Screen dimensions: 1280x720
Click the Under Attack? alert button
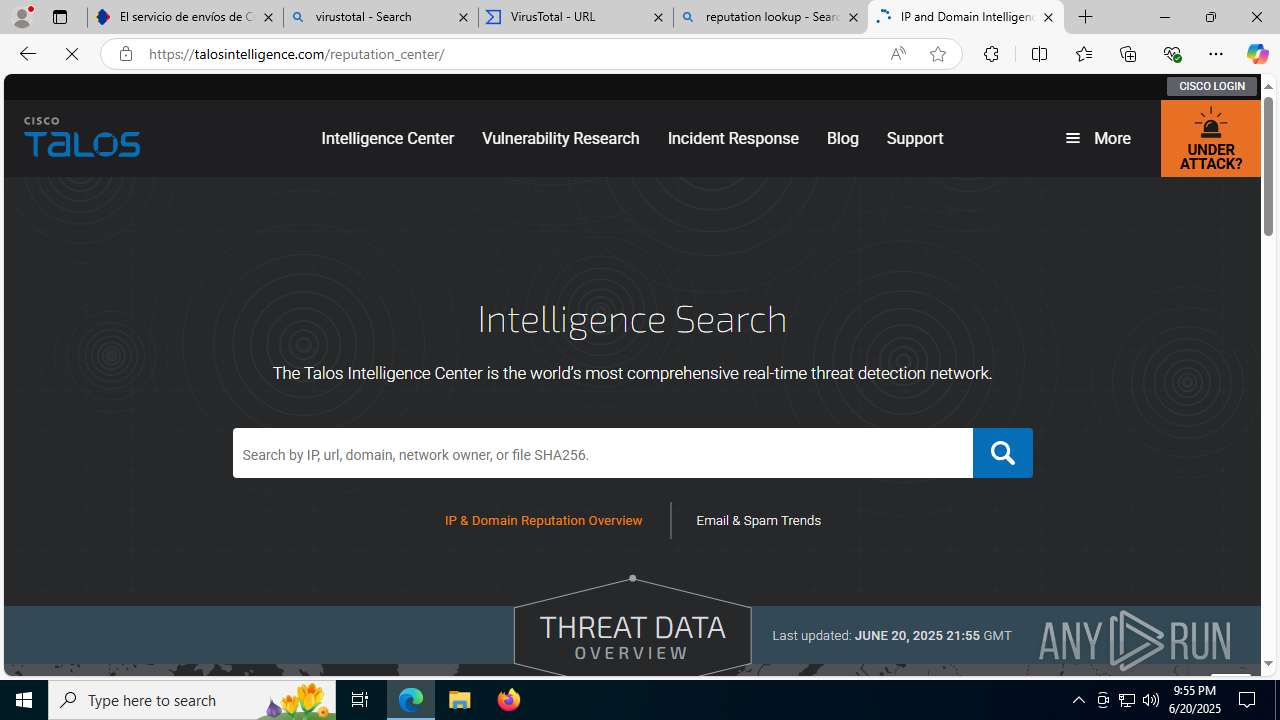click(1210, 139)
